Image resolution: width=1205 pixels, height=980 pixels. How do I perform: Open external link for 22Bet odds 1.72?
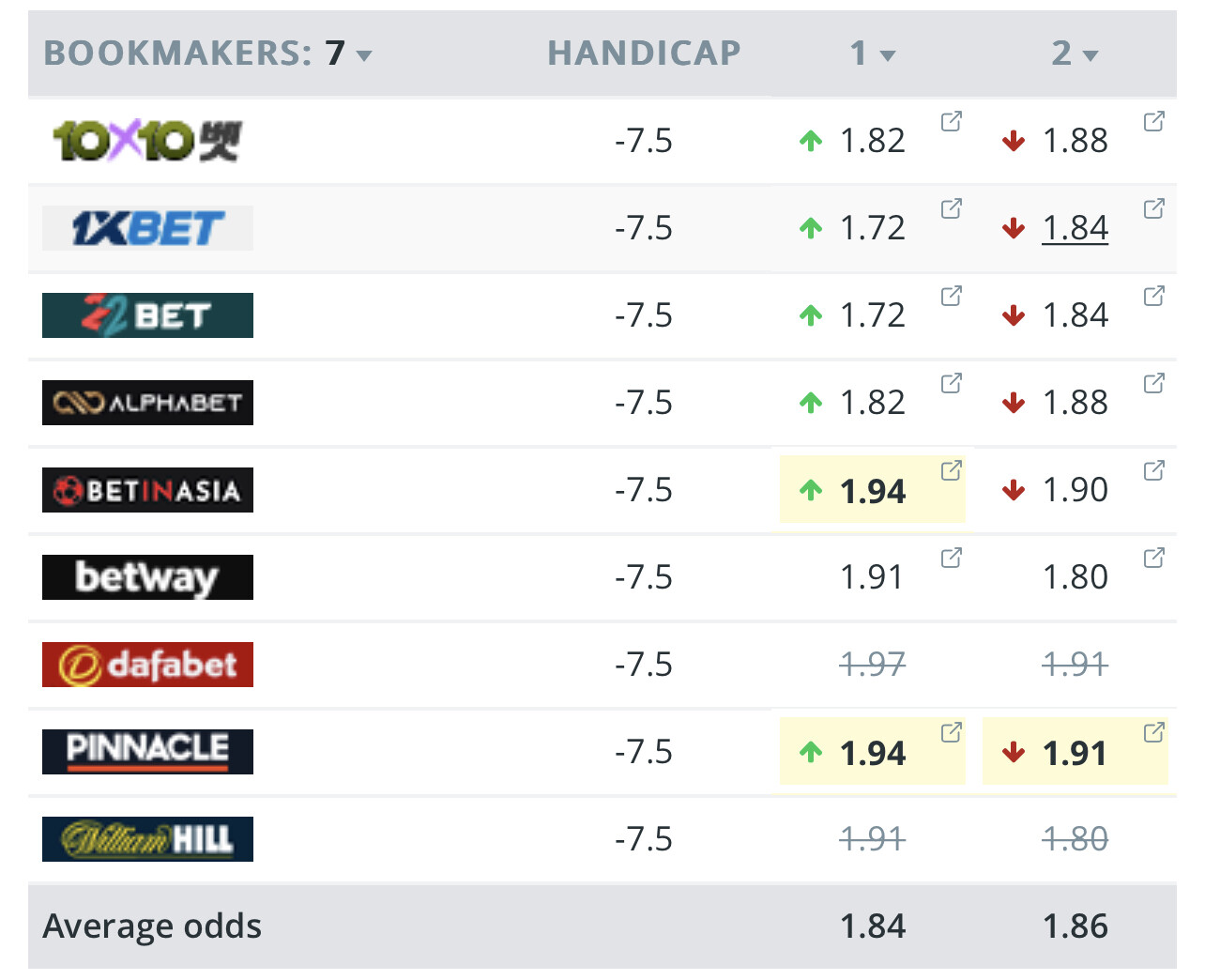951,296
